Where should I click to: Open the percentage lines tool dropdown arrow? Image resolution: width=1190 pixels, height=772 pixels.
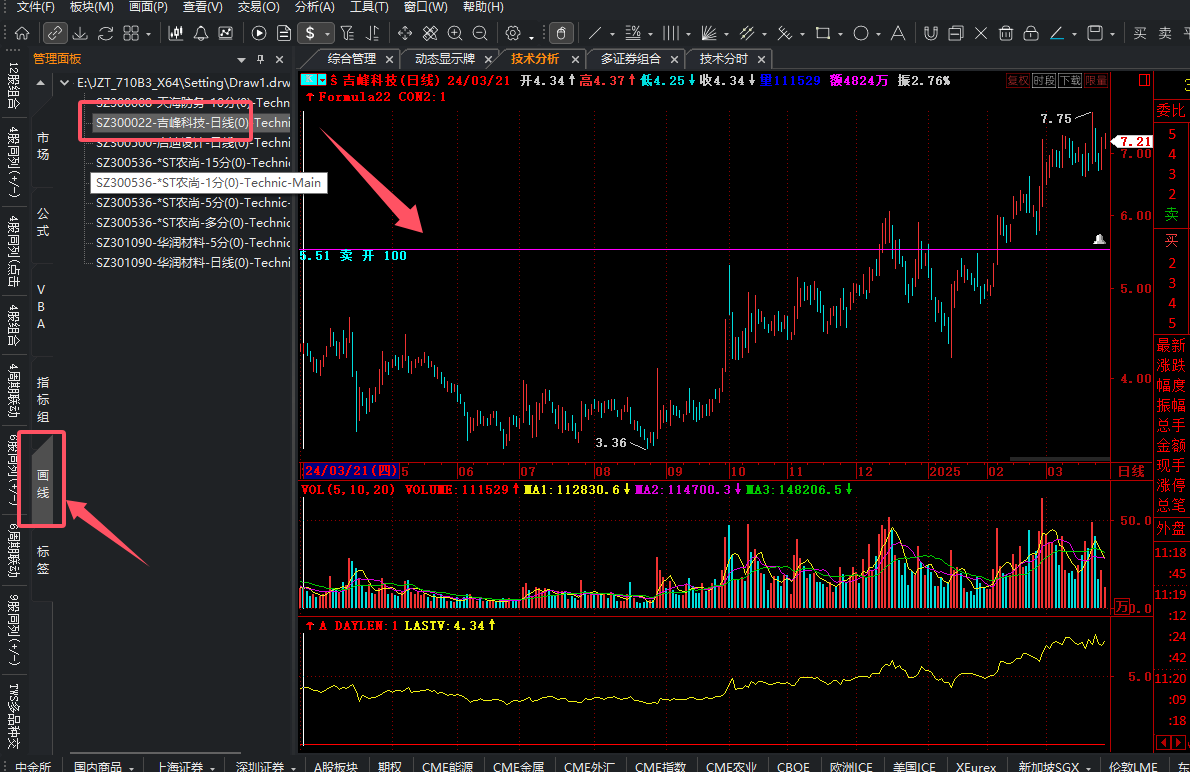[x=650, y=34]
